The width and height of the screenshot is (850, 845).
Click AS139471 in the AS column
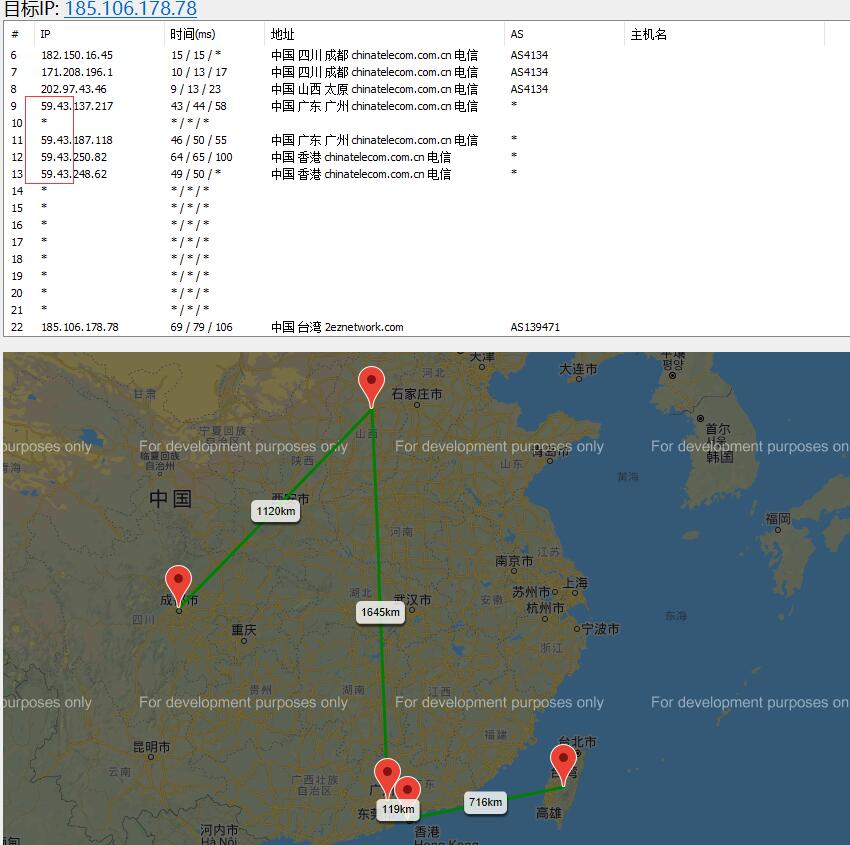[x=535, y=327]
